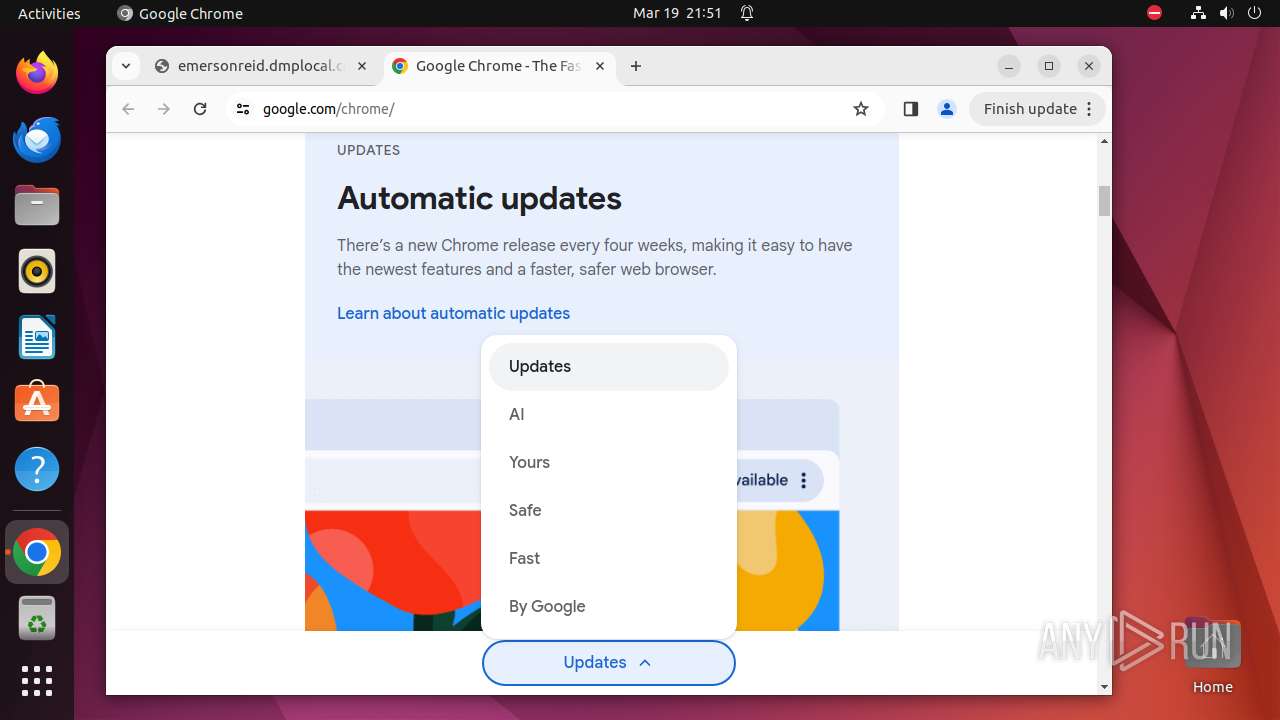Click the Automatic updates heading

(x=479, y=198)
